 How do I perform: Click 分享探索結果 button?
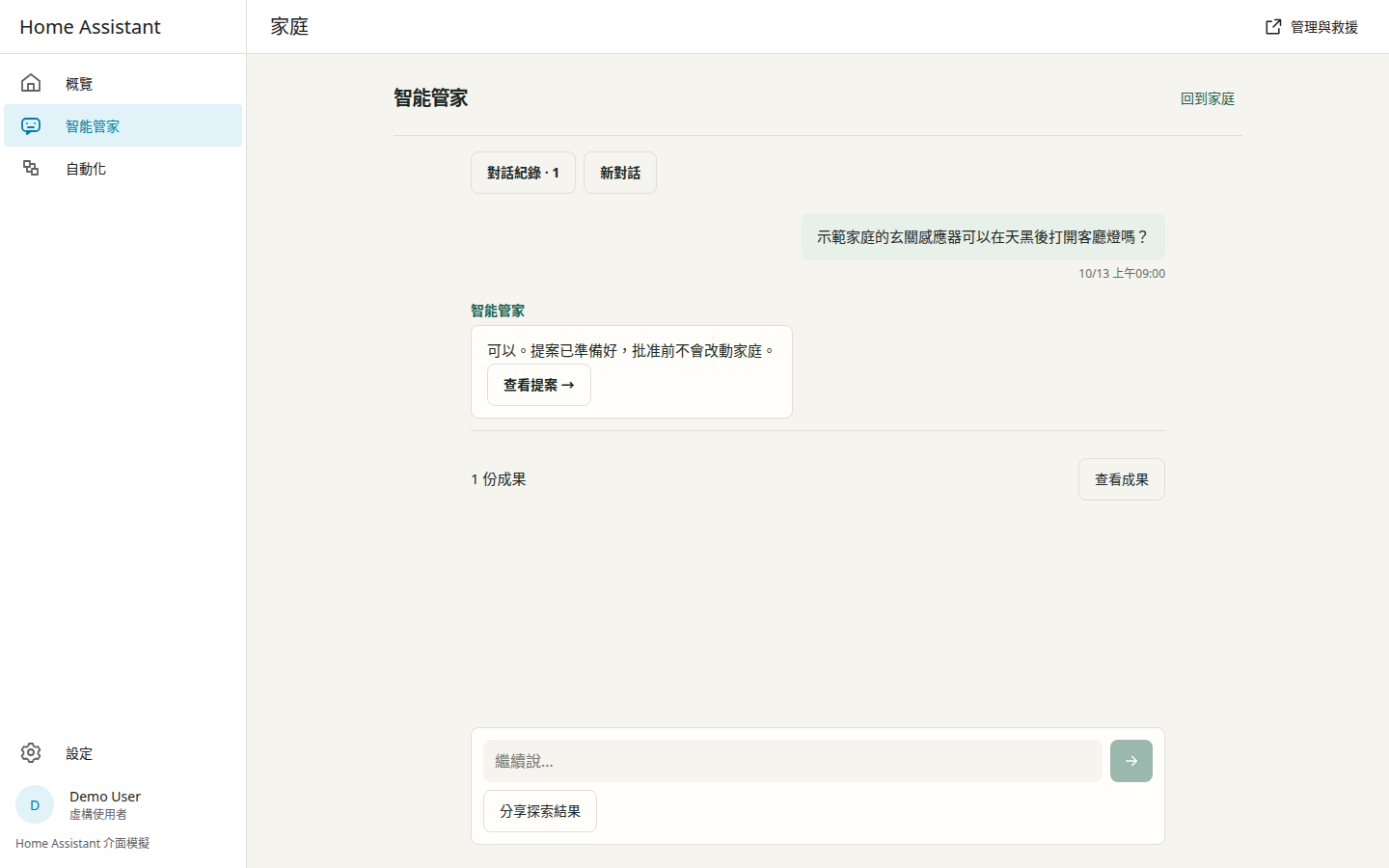(x=540, y=811)
